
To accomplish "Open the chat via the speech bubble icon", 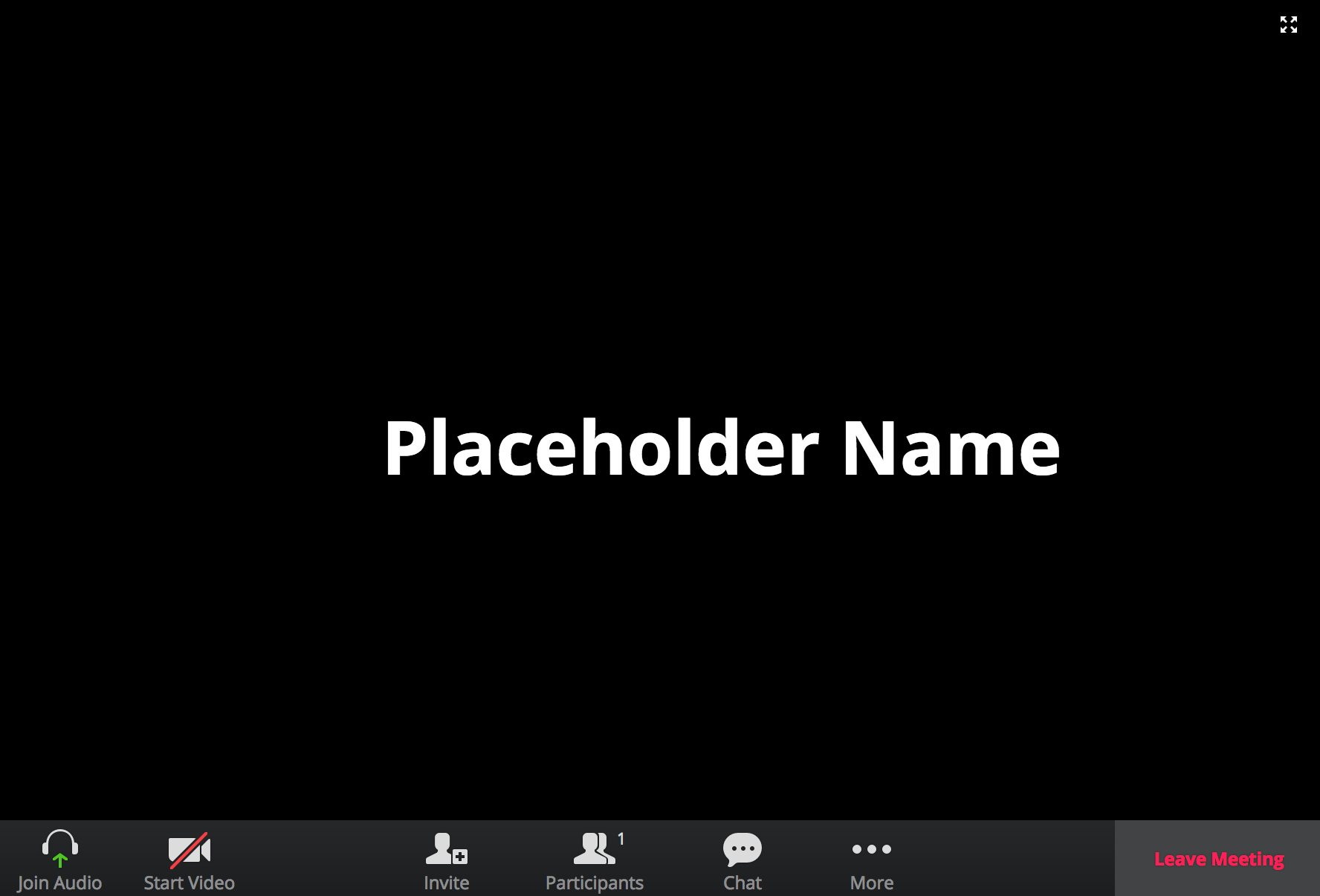I will (x=742, y=848).
